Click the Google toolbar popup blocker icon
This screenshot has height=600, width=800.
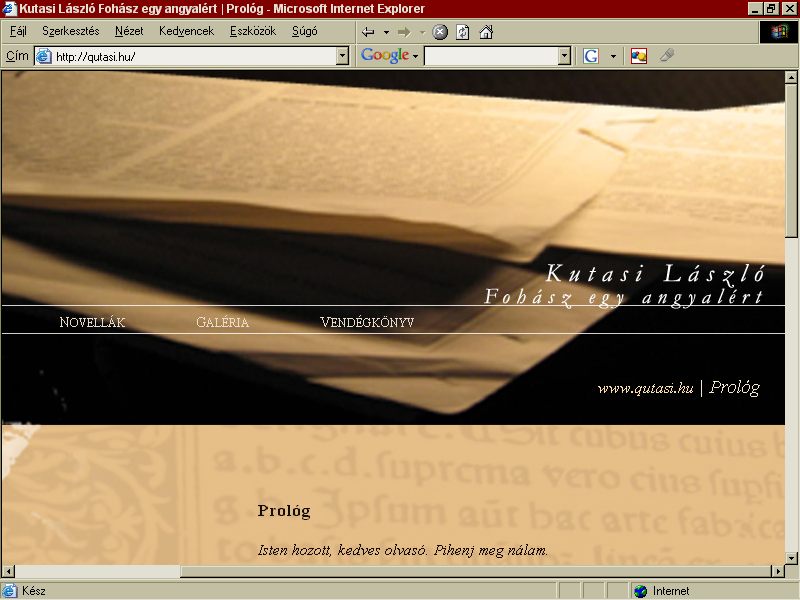[x=639, y=56]
